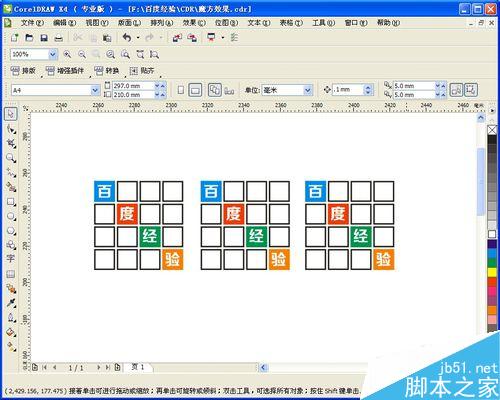Select the Text tool (字)
The width and height of the screenshot is (500, 400).
11,259
